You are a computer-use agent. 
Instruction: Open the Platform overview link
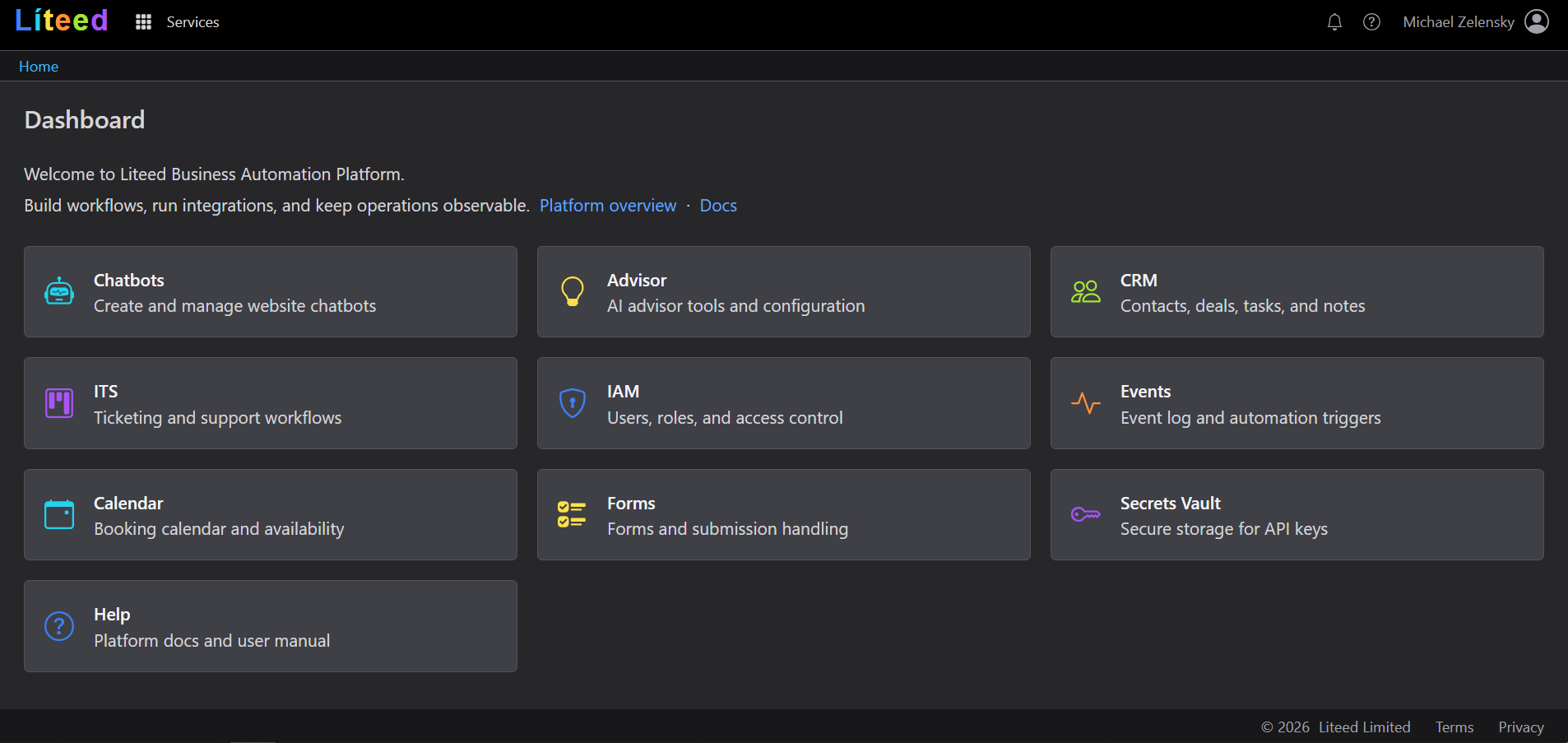(x=608, y=205)
